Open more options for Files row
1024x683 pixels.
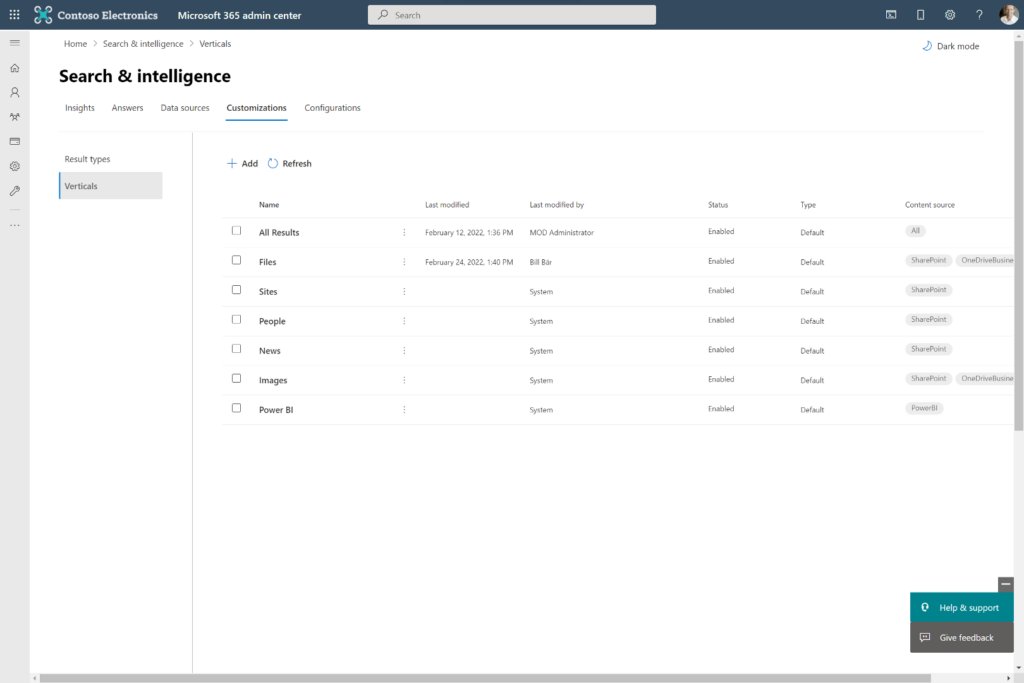tap(404, 262)
